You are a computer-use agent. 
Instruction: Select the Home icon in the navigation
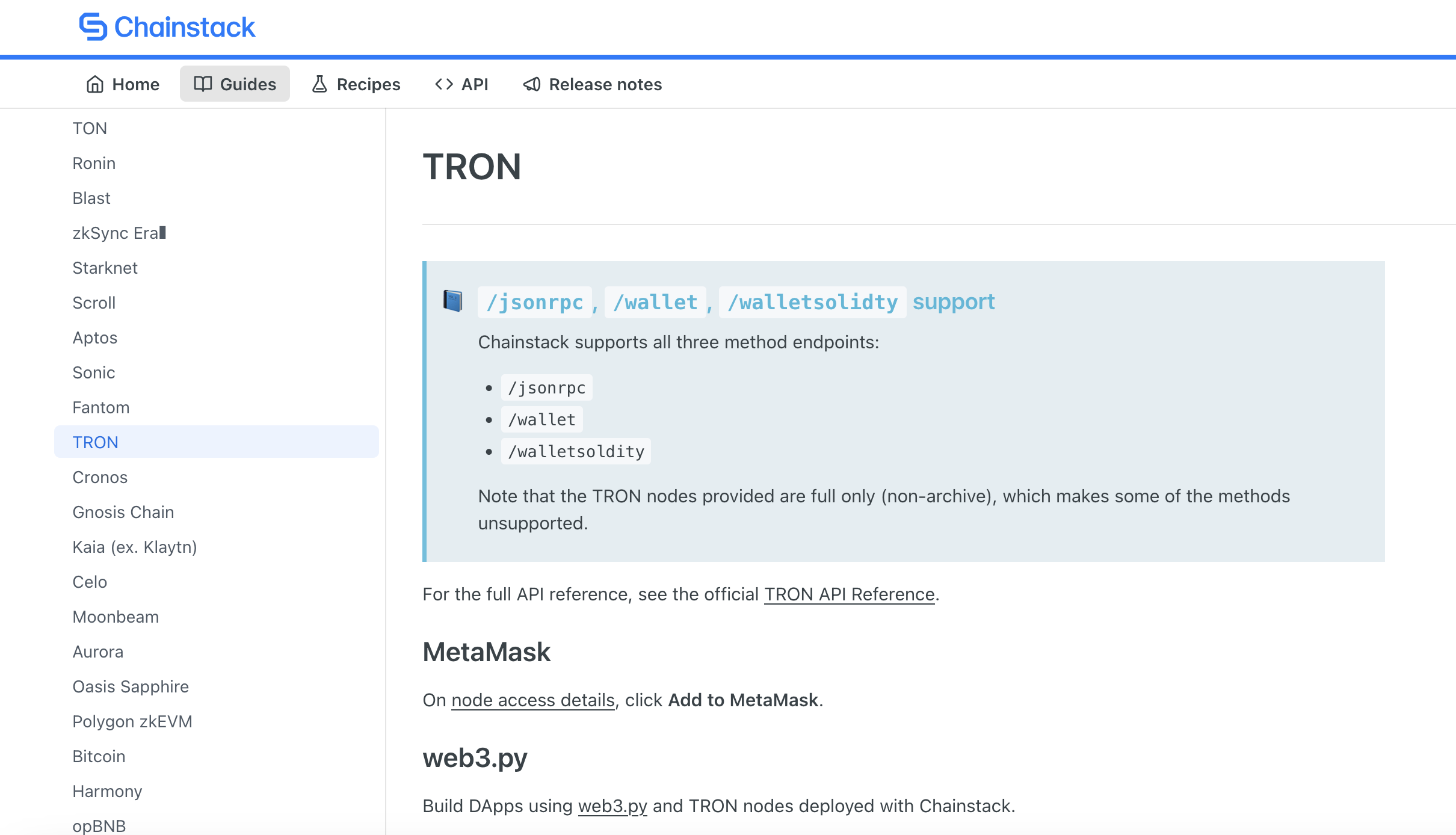96,84
